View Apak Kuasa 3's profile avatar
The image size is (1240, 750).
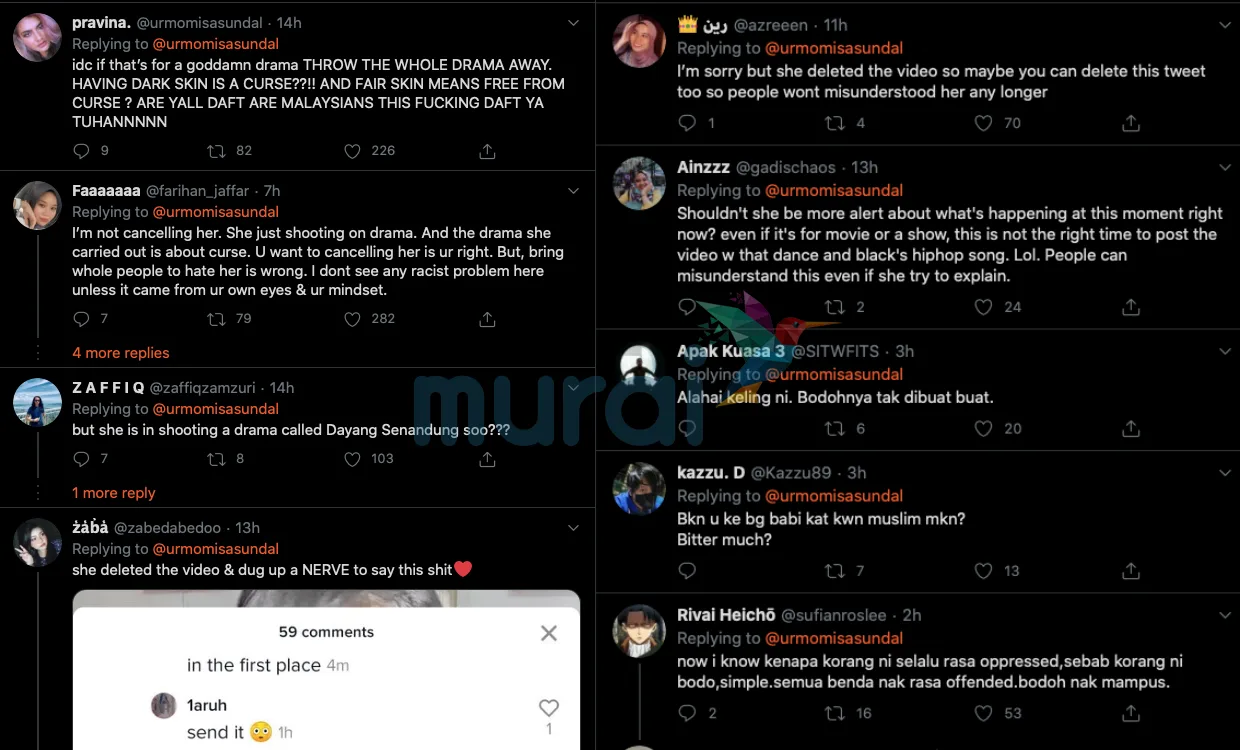[x=639, y=366]
